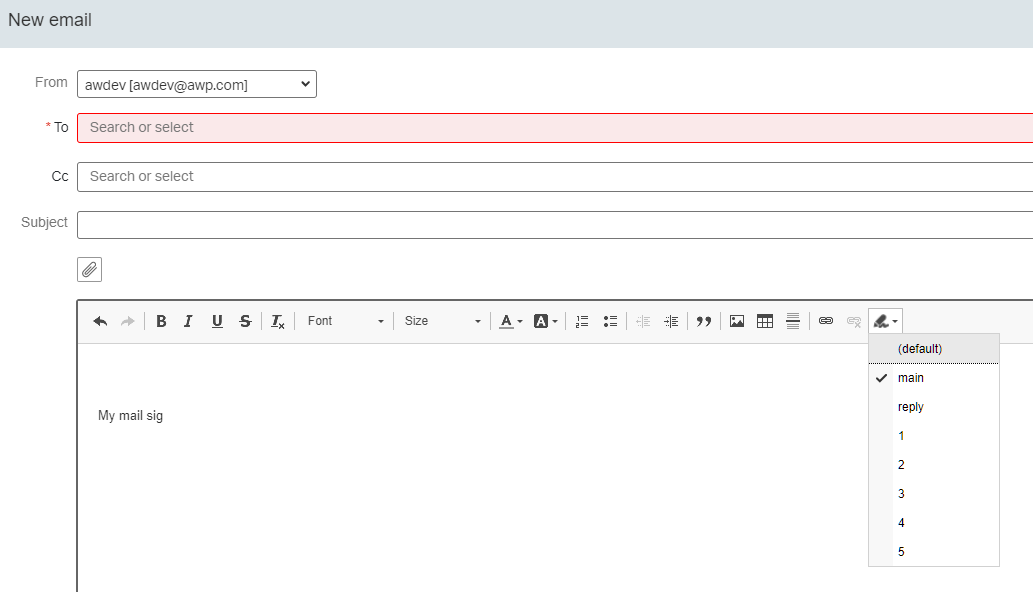Expand the Font family dropdown

(x=345, y=321)
